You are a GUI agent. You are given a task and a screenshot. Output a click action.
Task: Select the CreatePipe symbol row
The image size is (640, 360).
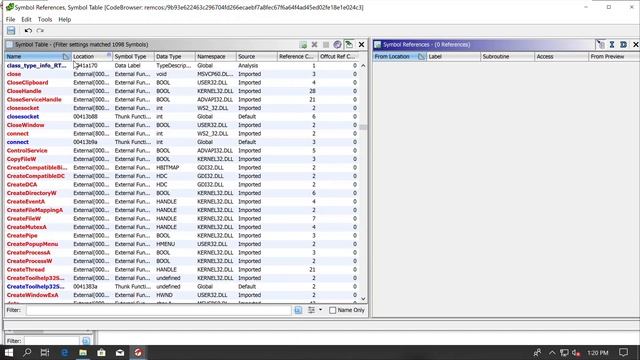182,236
